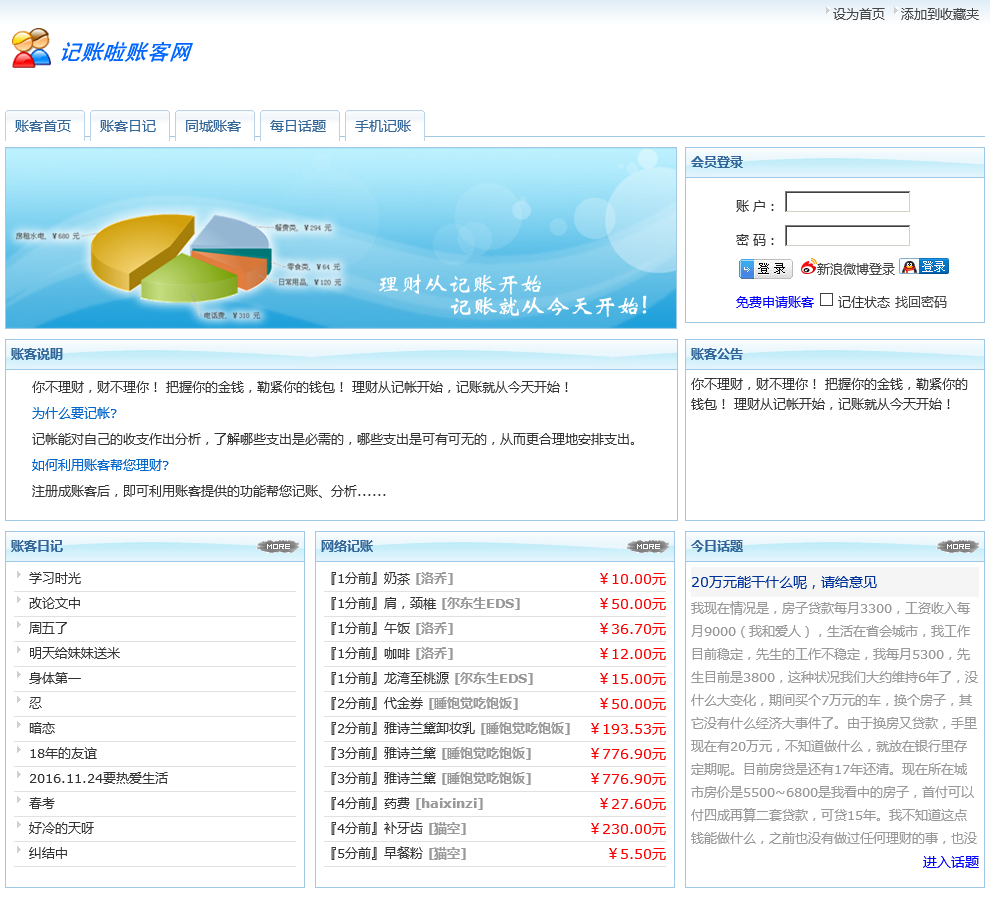Click the 肩，颈椎 record entry
Image resolution: width=990 pixels, height=900 pixels.
point(410,604)
